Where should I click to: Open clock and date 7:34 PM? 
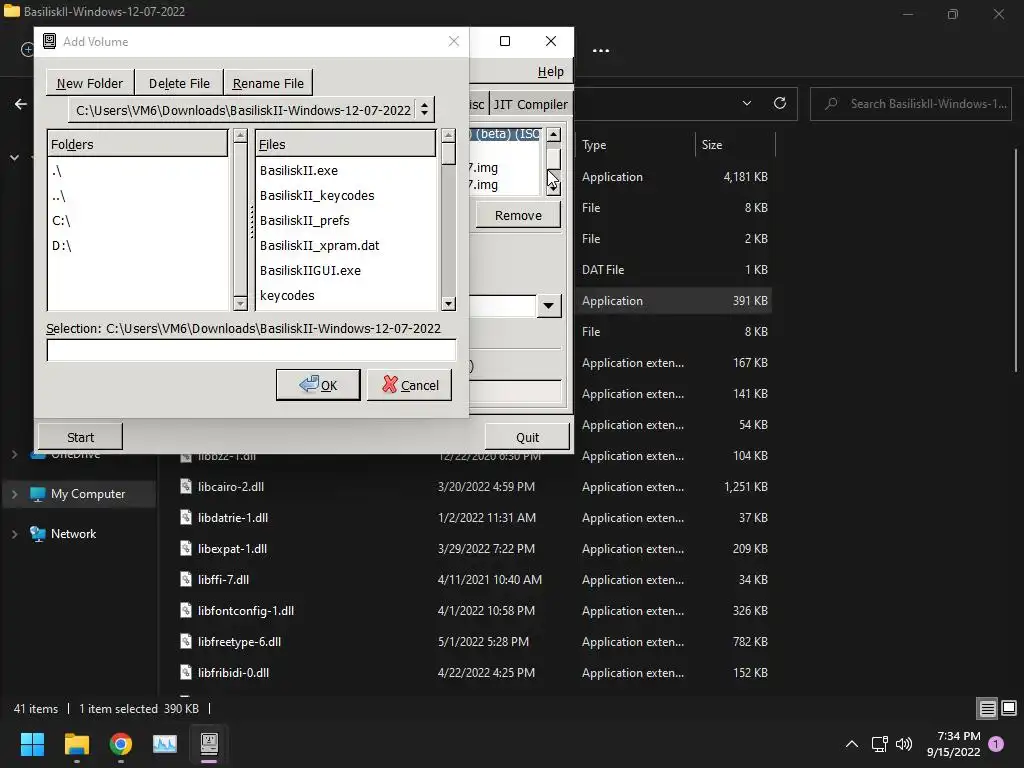point(953,744)
